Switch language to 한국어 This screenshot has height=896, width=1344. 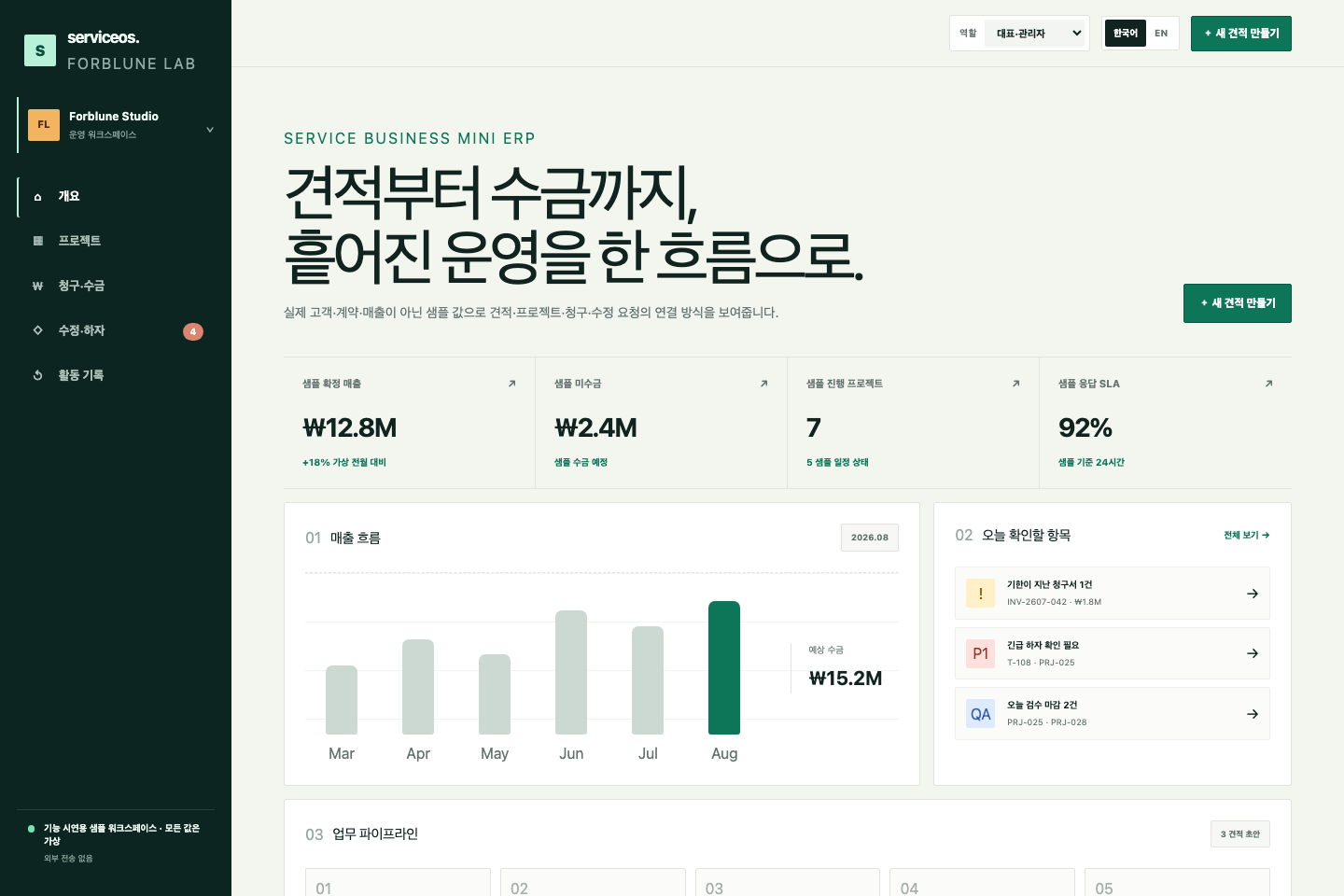pos(1125,34)
